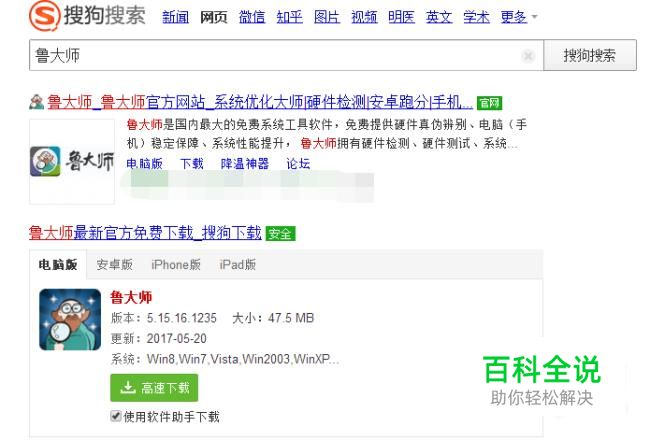Clear the search box with the X icon
650x441 pixels.
click(x=528, y=55)
